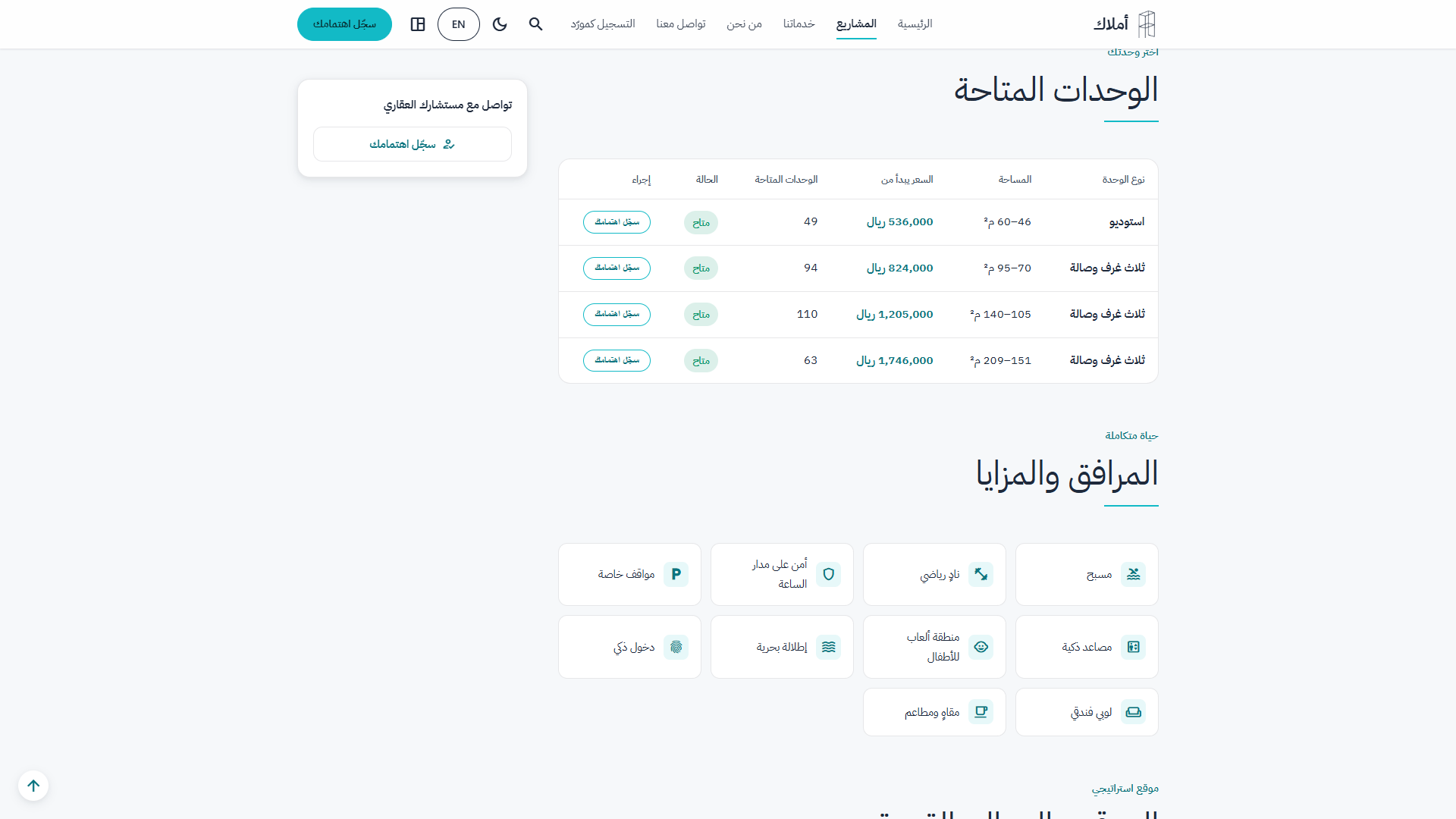Click سجّل اهتمامك in advisor contact card
The height and width of the screenshot is (819, 1456).
tap(413, 144)
